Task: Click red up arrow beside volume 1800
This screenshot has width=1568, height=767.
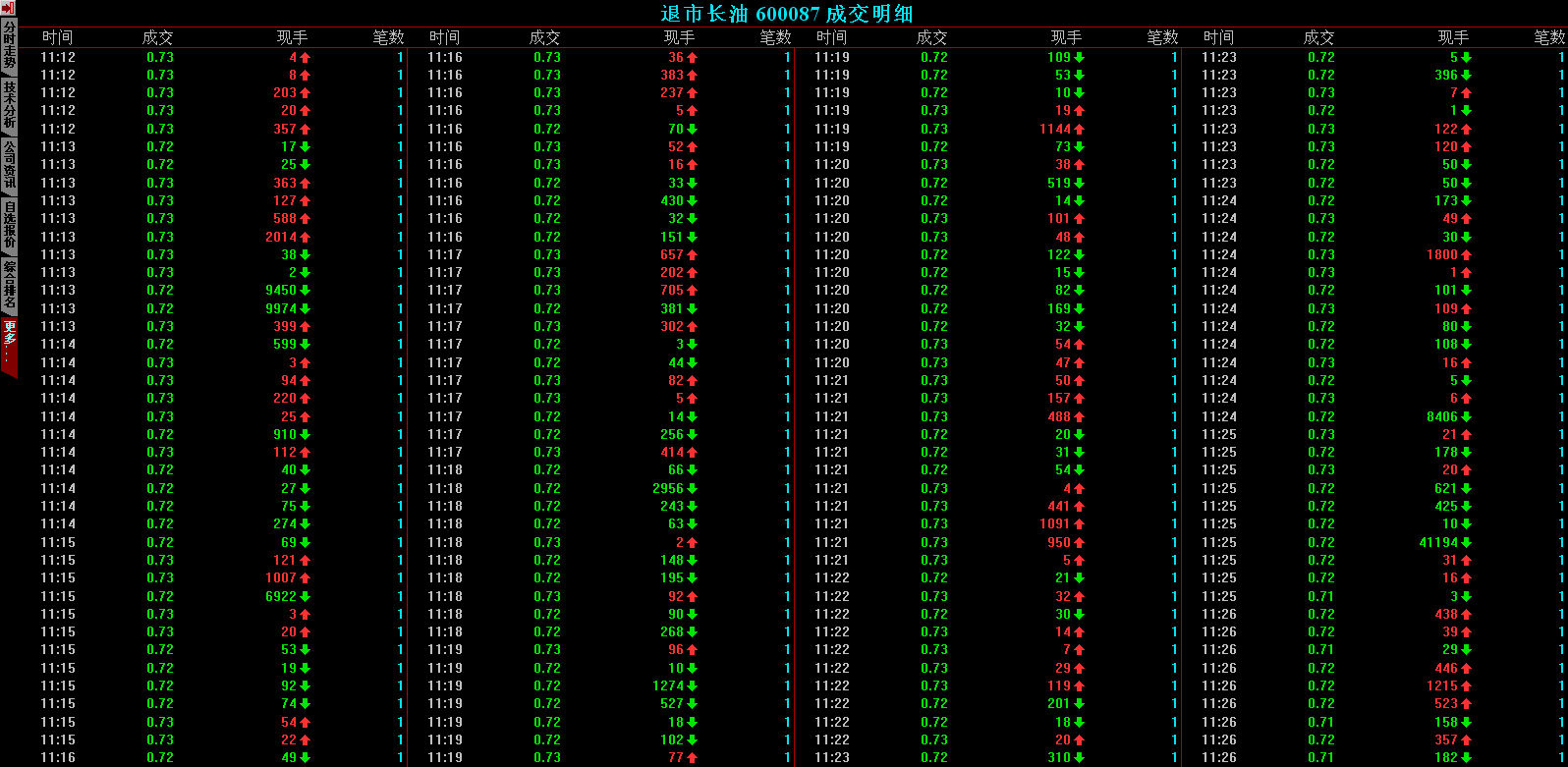Action: point(1466,255)
